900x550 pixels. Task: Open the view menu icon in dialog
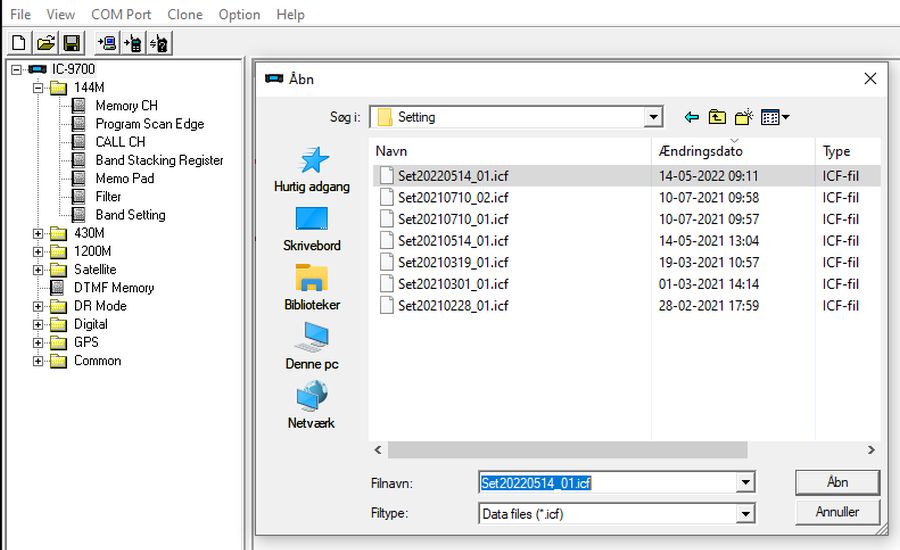tap(775, 117)
